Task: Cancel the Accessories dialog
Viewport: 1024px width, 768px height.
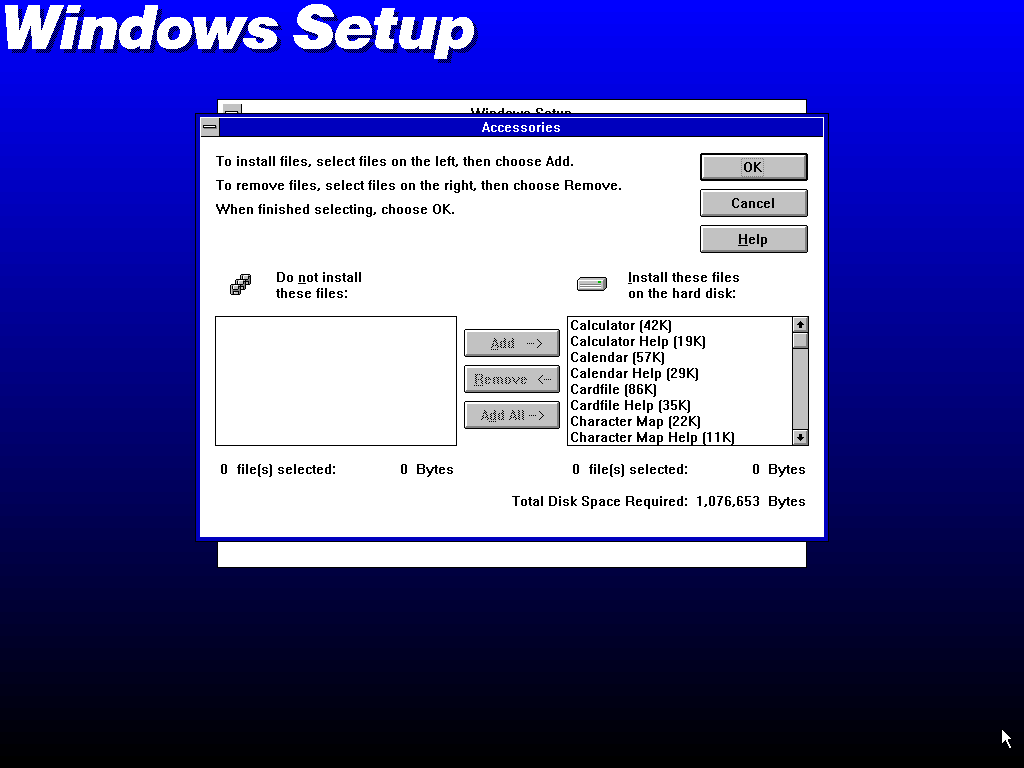Action: [x=753, y=203]
